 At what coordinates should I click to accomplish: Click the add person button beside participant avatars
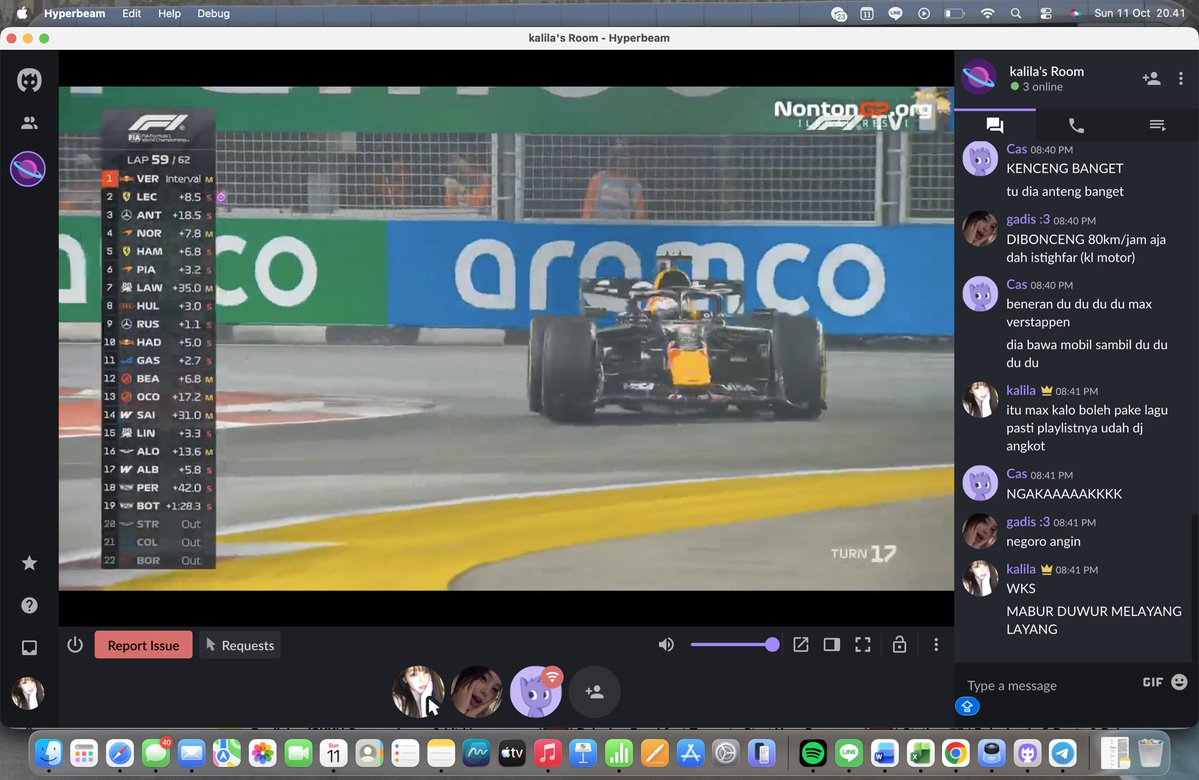pyautogui.click(x=594, y=691)
